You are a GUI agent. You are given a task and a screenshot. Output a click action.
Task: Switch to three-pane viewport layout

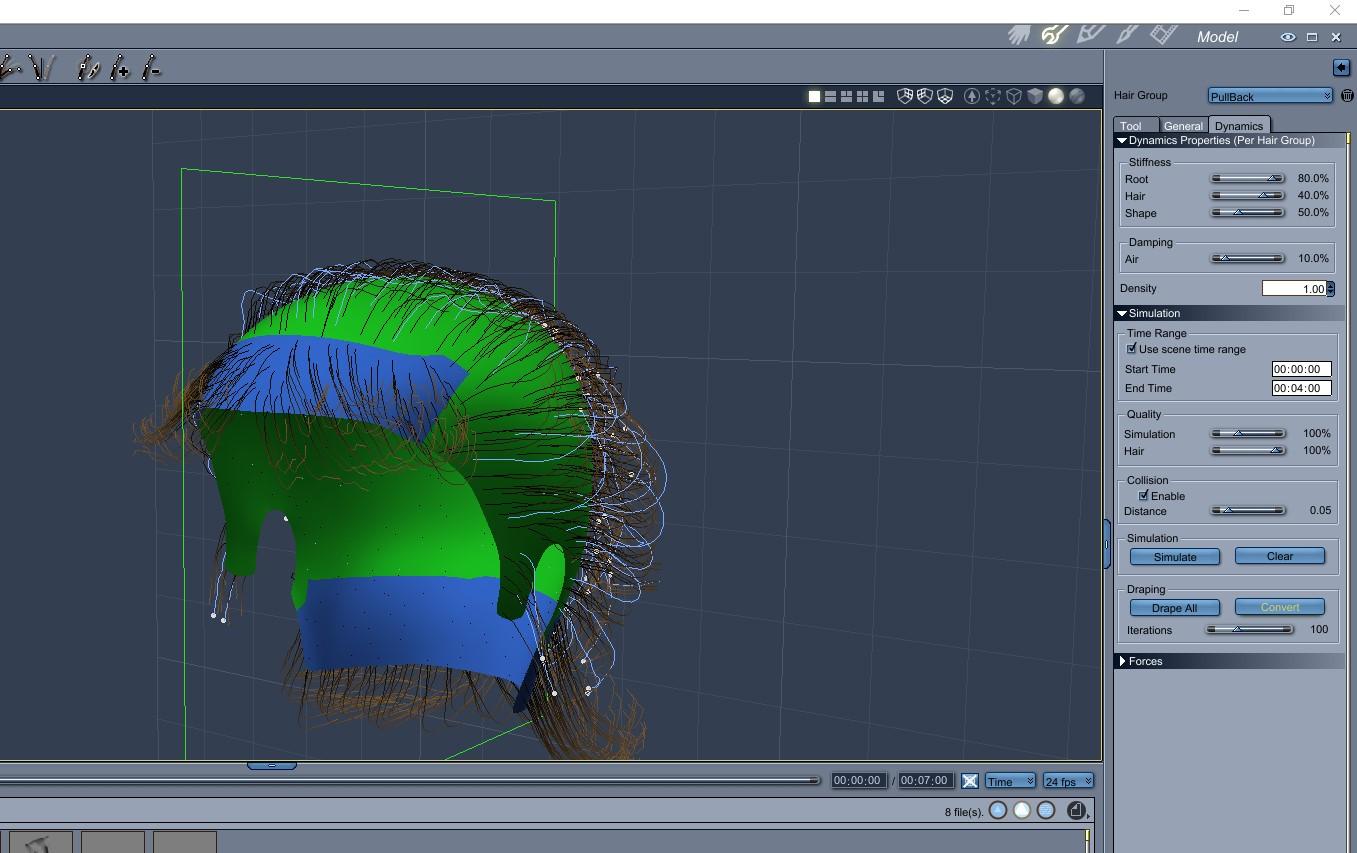[846, 97]
